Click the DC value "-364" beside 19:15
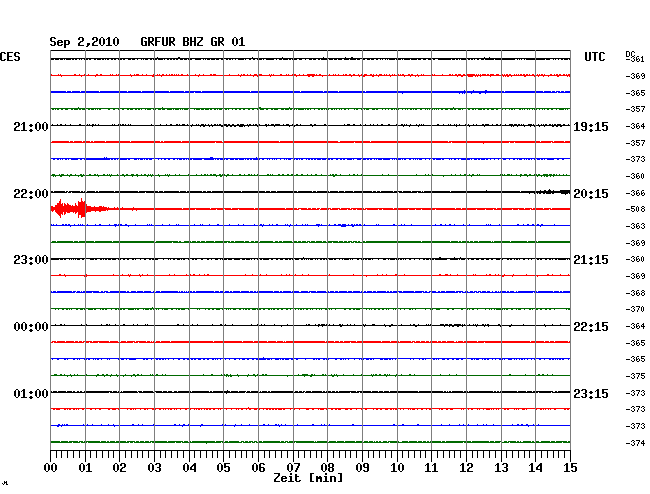 click(635, 126)
